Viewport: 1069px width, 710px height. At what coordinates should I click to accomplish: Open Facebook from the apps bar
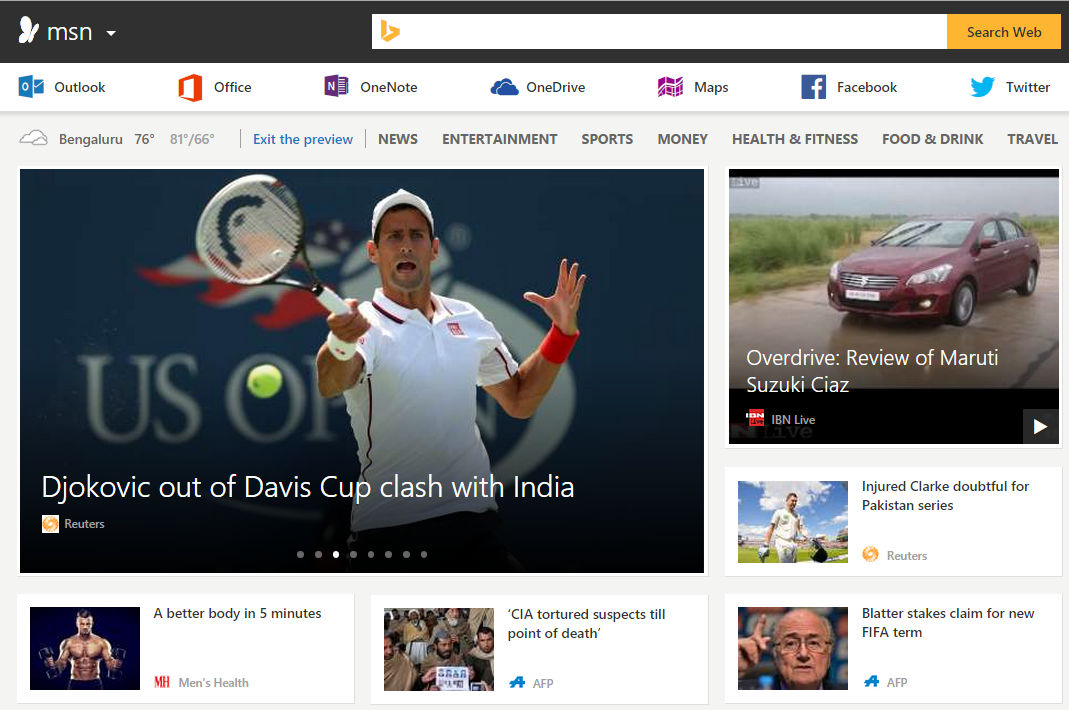click(848, 87)
